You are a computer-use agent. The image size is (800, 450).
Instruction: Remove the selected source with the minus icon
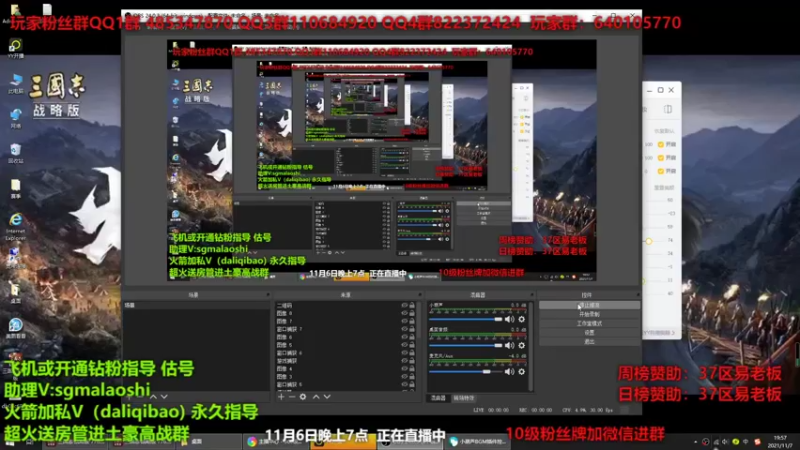pyautogui.click(x=292, y=396)
